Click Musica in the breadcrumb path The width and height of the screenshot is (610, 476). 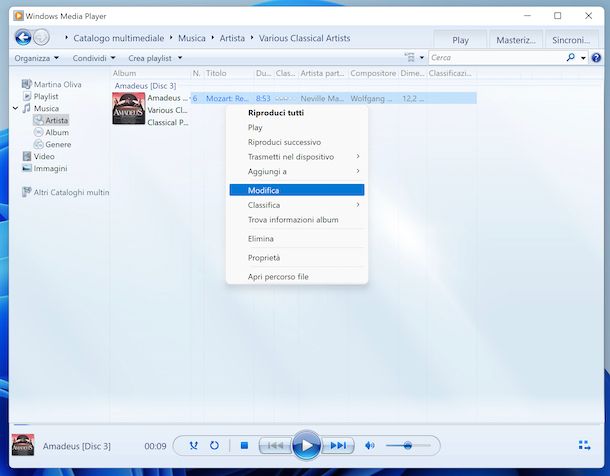(192, 38)
